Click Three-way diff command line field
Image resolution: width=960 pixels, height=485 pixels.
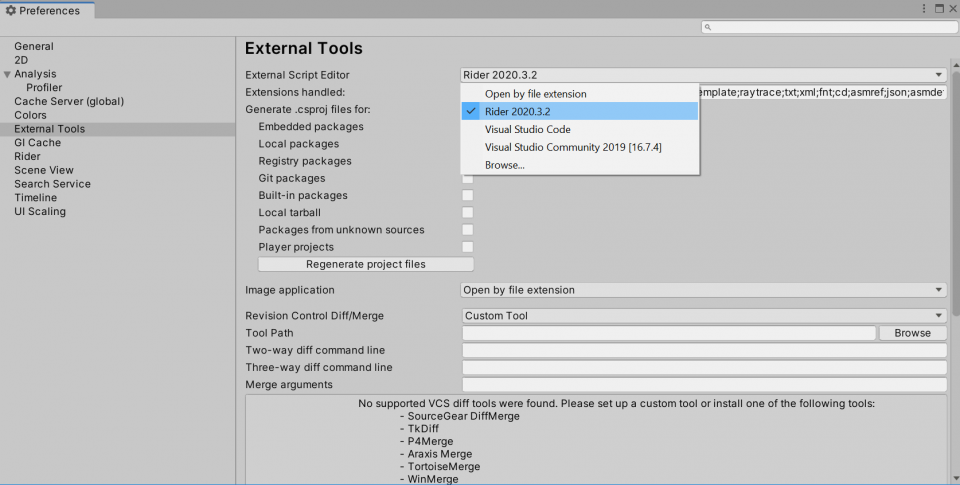coord(704,367)
